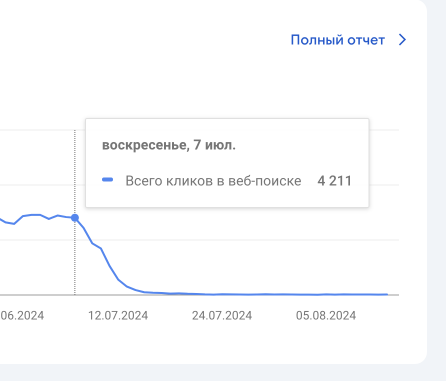Screen dimensions: 446x381
Task: Click the vertical dotted marker line below the data point
Action: tap(75, 258)
